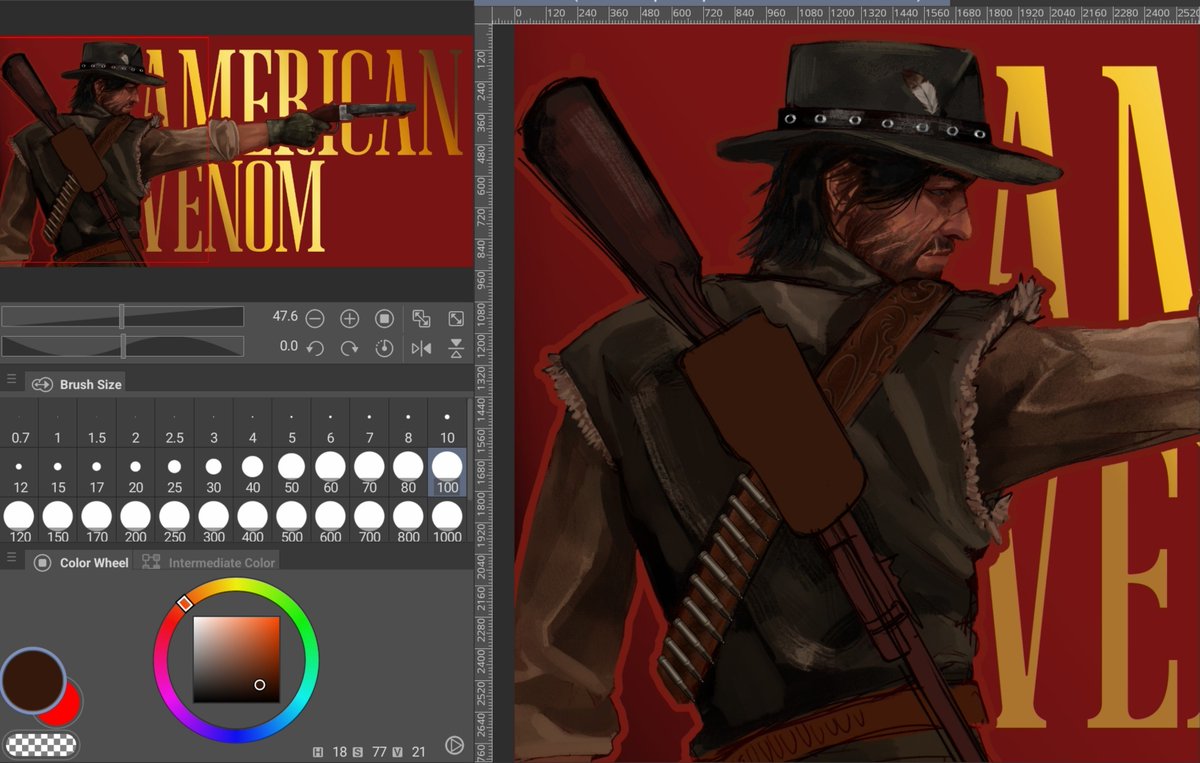Viewport: 1200px width, 763px height.
Task: Choose brush size preset 4
Action: 253,424
